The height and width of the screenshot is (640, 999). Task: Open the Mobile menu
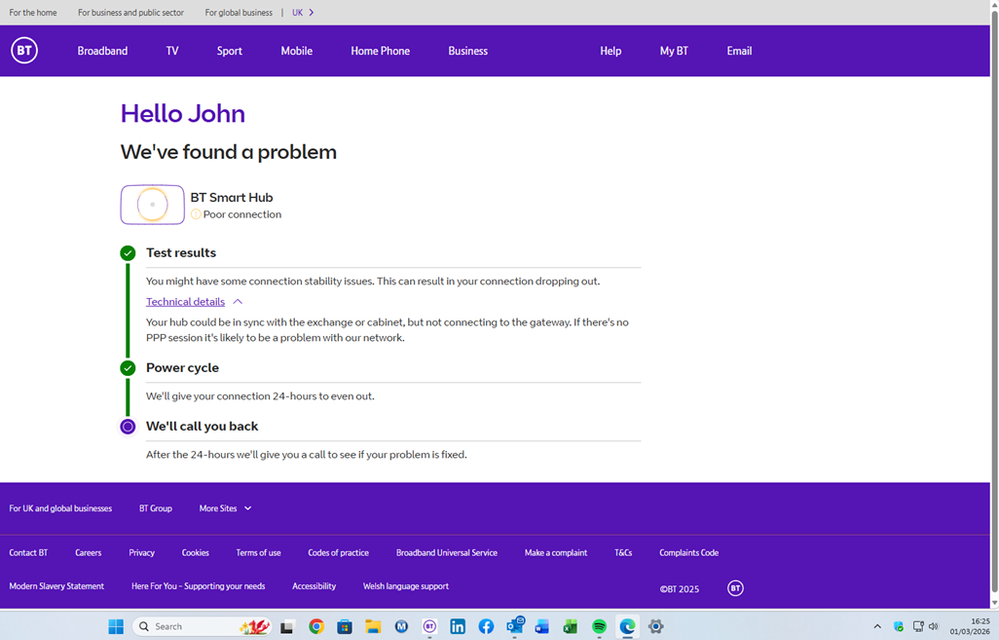coord(297,51)
